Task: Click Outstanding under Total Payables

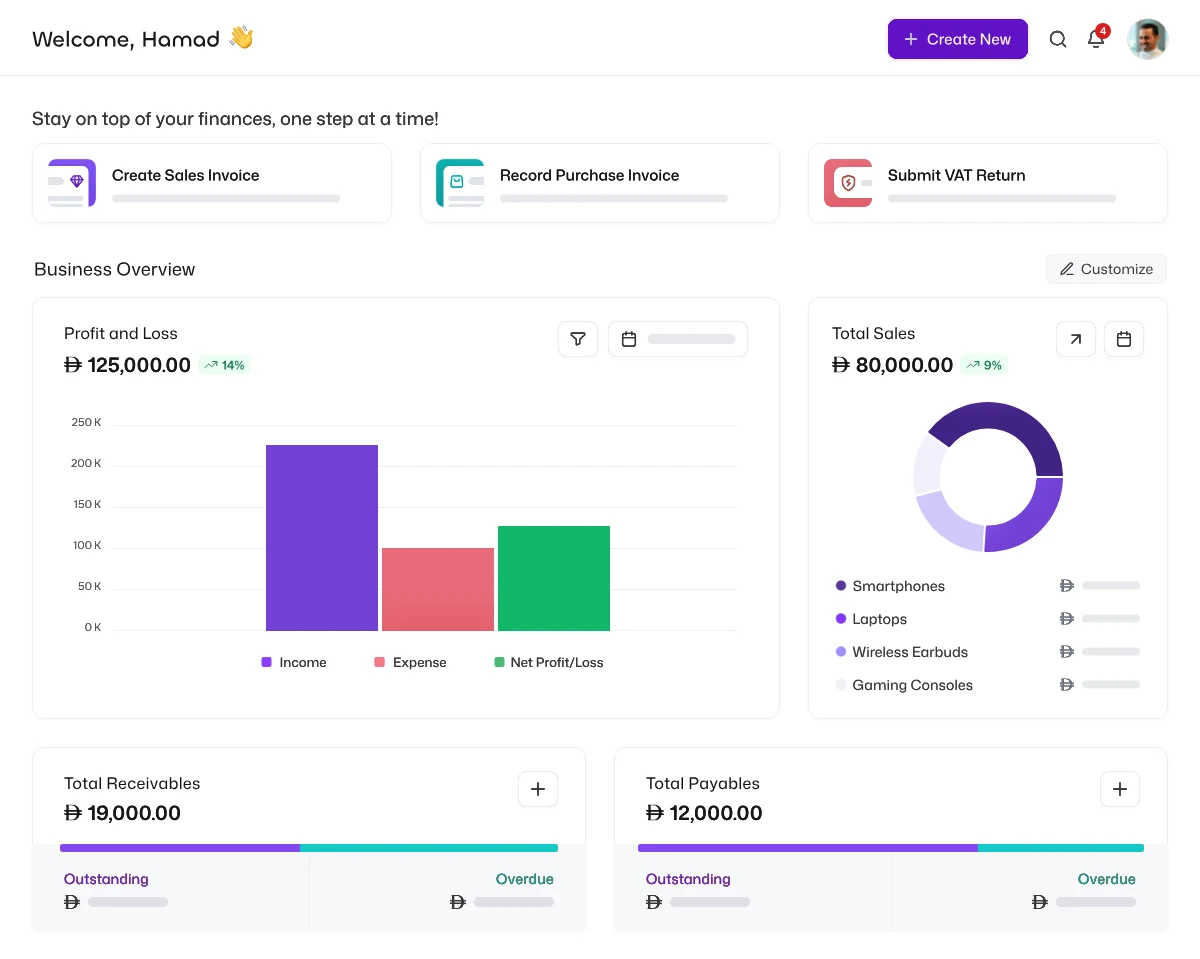Action: [688, 879]
